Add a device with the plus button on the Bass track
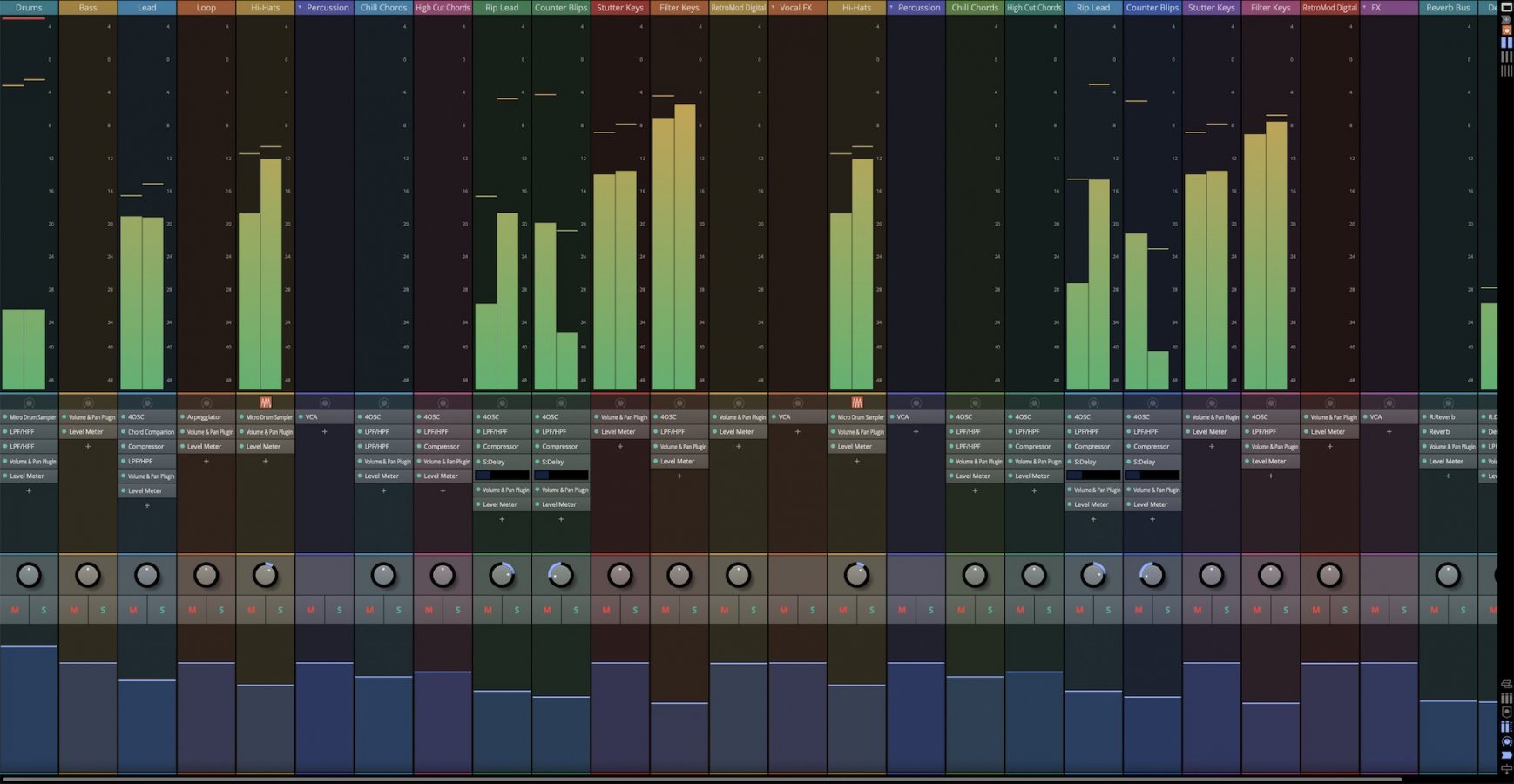Viewport: 1514px width, 784px height. [88, 446]
